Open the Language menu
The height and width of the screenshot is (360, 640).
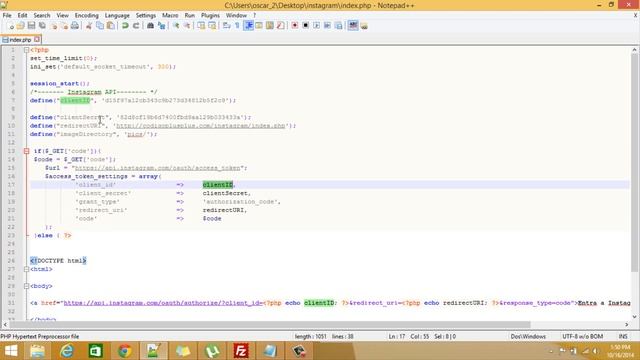click(117, 16)
